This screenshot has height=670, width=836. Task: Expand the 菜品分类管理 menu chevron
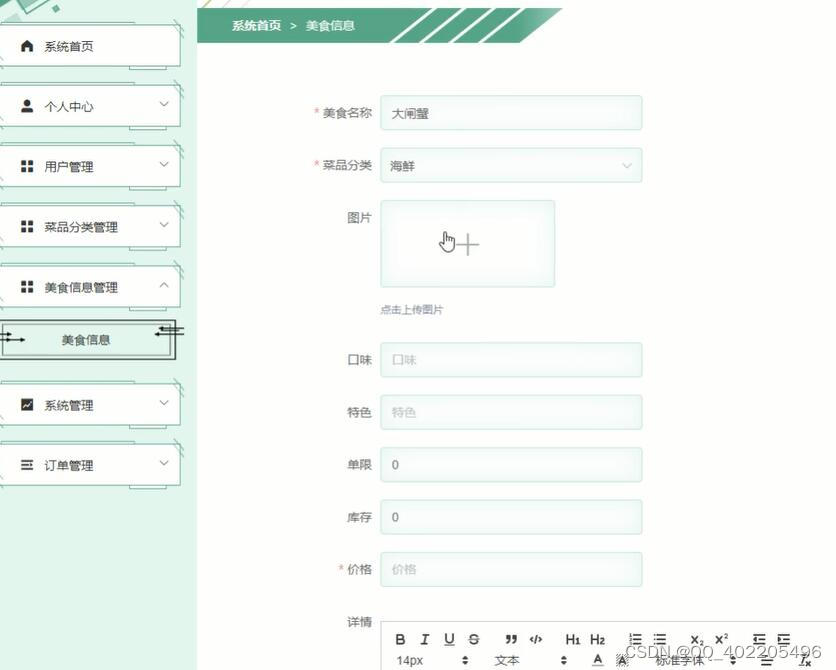click(x=164, y=224)
